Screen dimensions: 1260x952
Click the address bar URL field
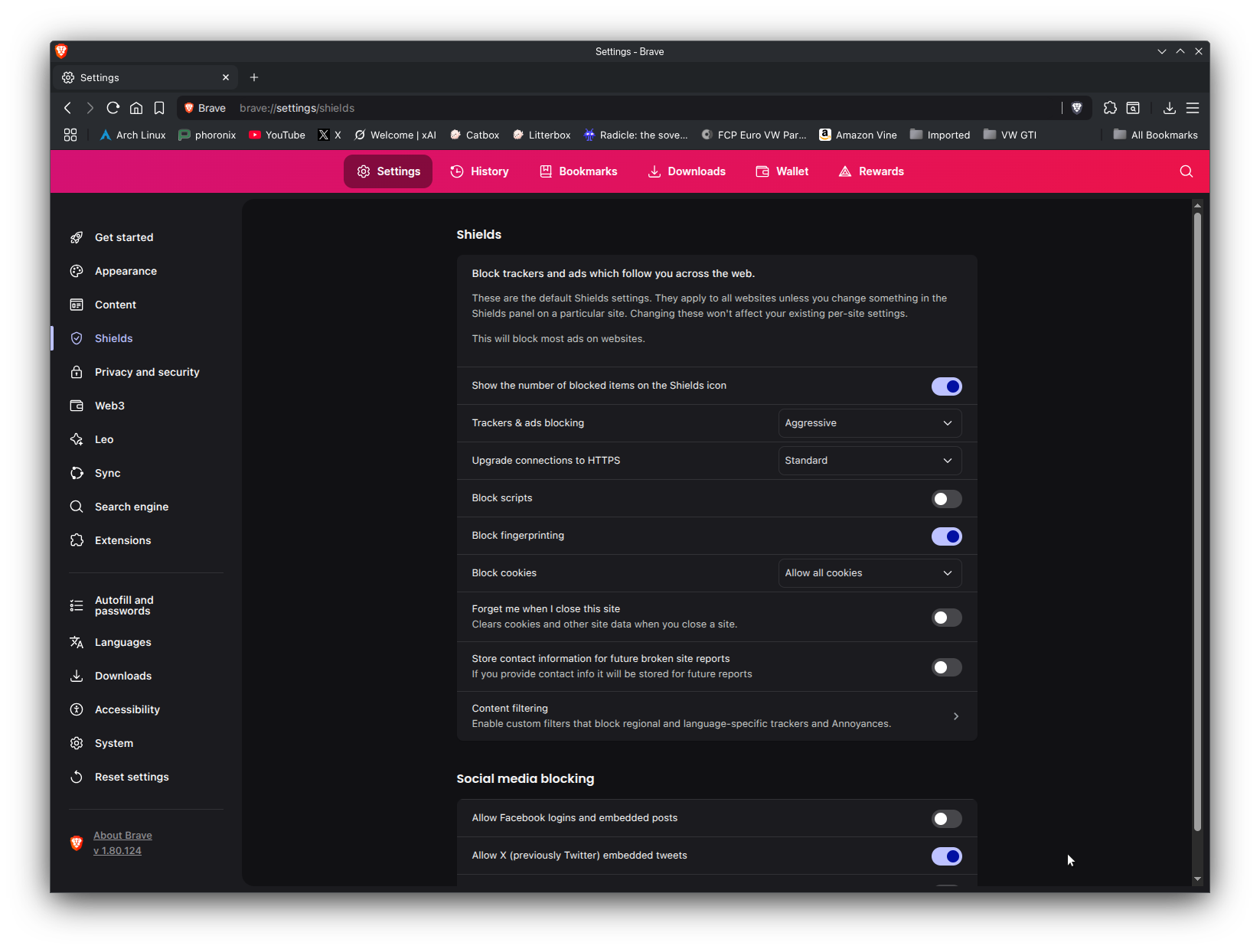pyautogui.click(x=620, y=108)
